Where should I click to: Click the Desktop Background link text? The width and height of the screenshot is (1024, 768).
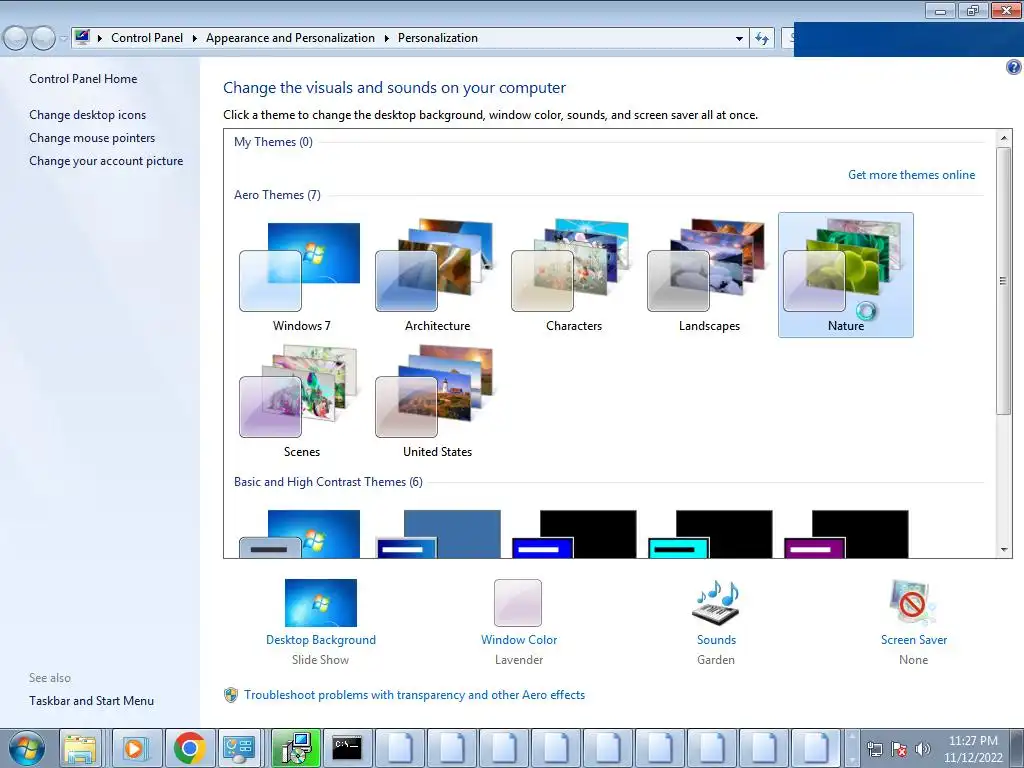[321, 640]
